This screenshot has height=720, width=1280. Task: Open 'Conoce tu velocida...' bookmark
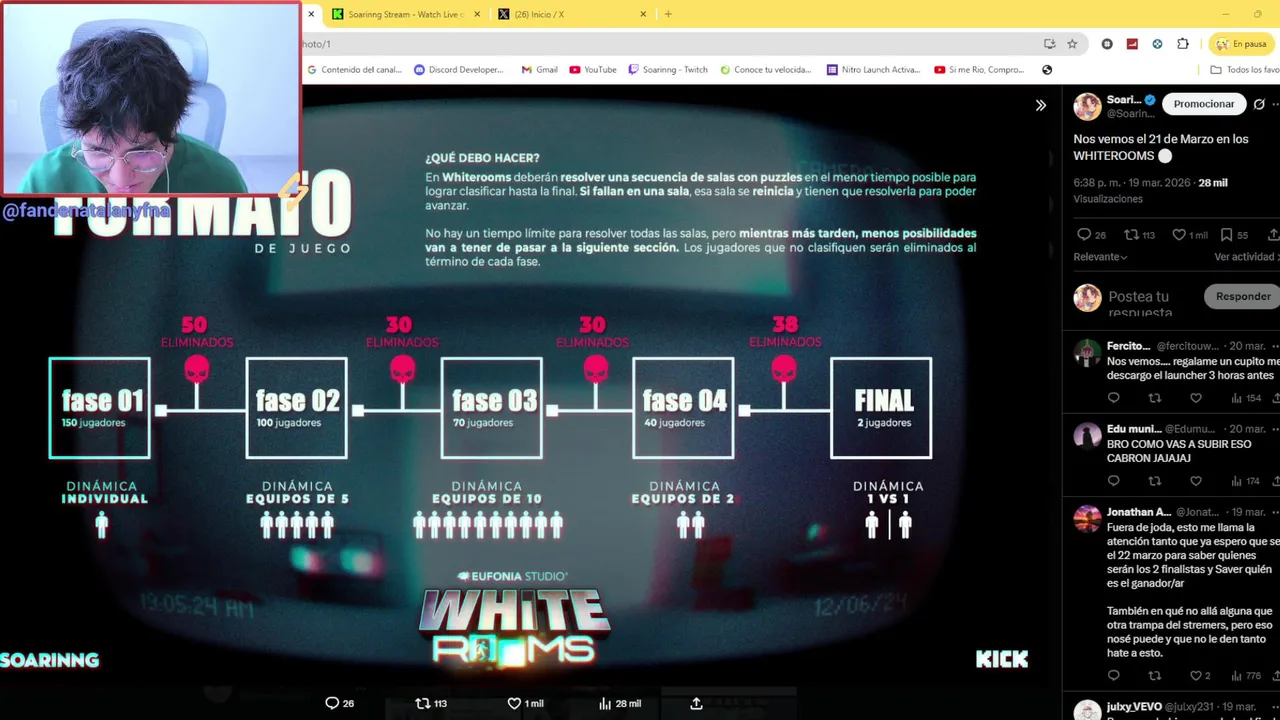coord(766,70)
